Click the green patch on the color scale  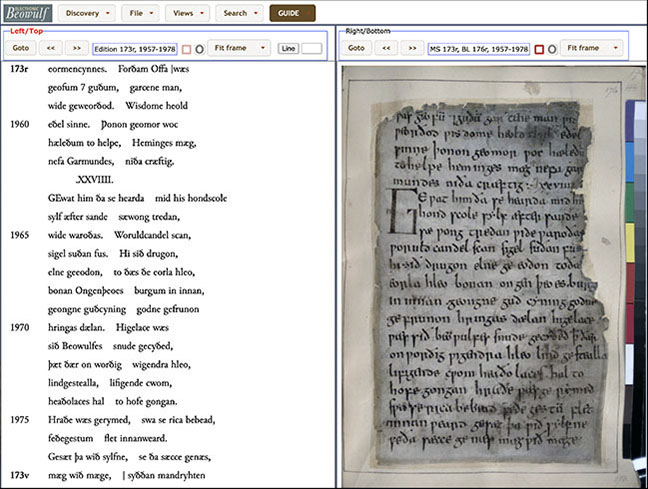(x=630, y=203)
